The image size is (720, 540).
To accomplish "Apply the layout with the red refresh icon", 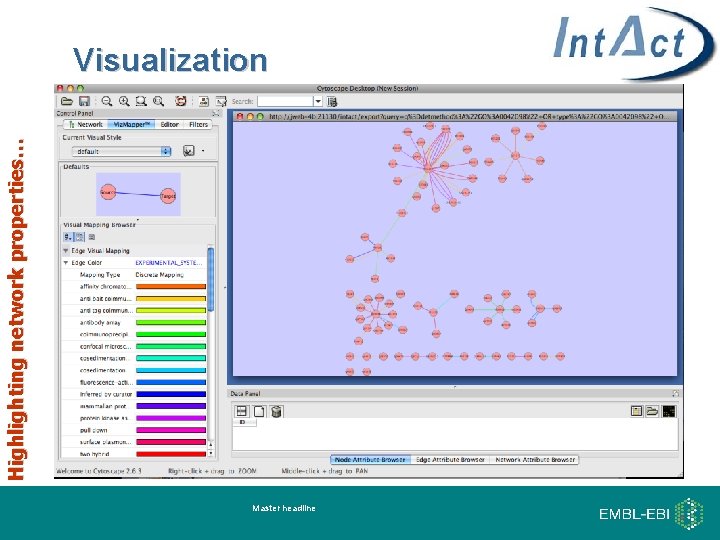I will (x=181, y=101).
